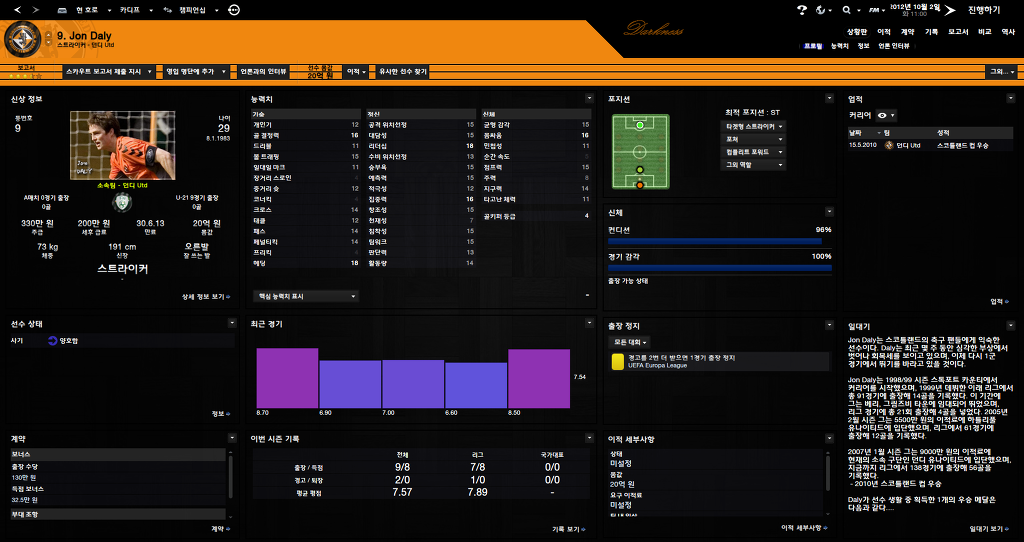Viewport: 1024px width, 542px height.
Task: Open the 이적 세부사항 link at panel bottom
Action: (x=805, y=528)
